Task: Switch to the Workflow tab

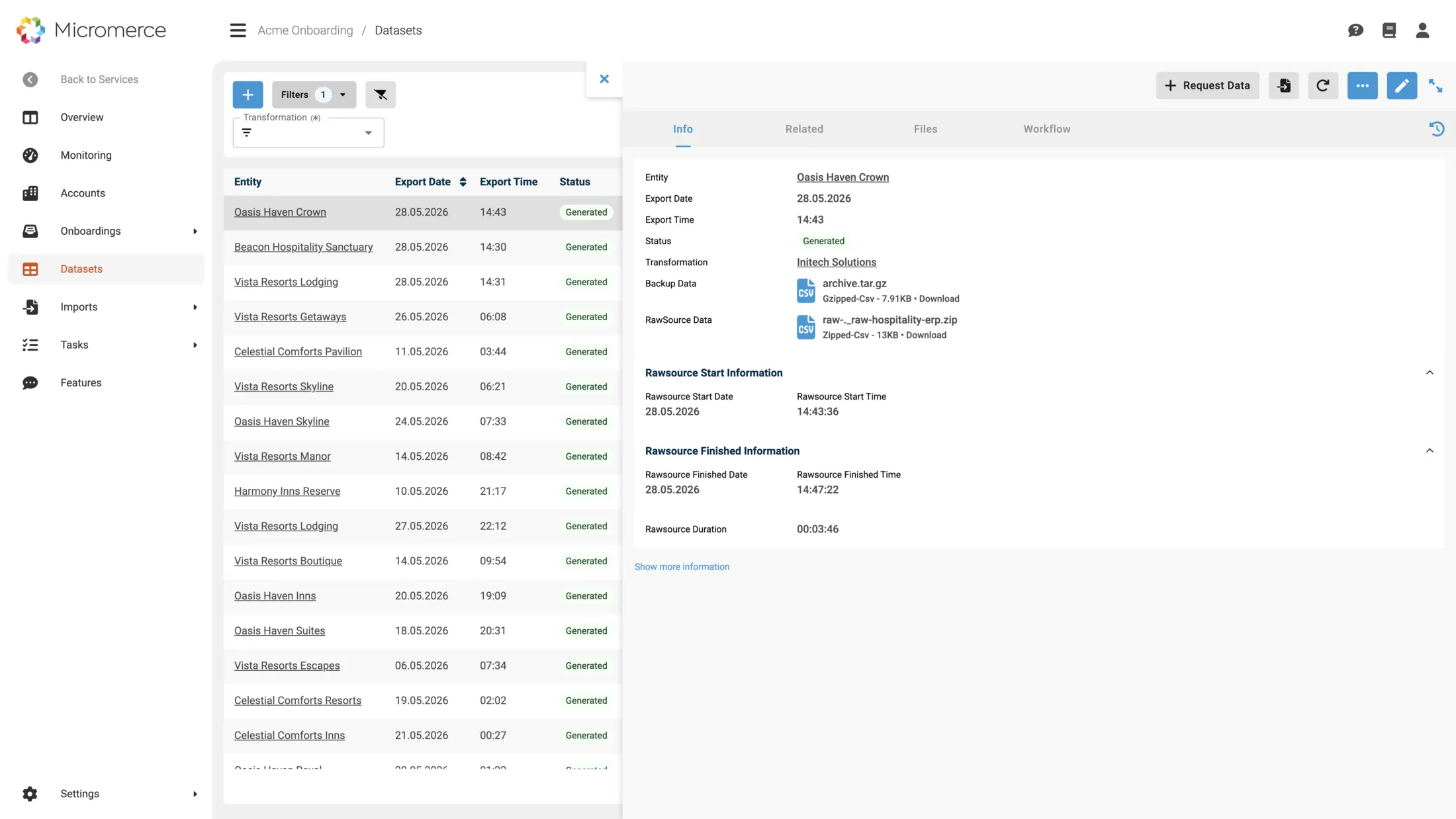Action: click(1046, 129)
